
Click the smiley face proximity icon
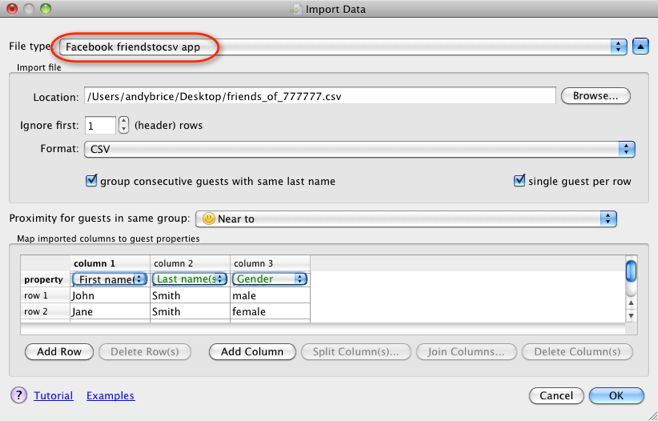coord(208,218)
